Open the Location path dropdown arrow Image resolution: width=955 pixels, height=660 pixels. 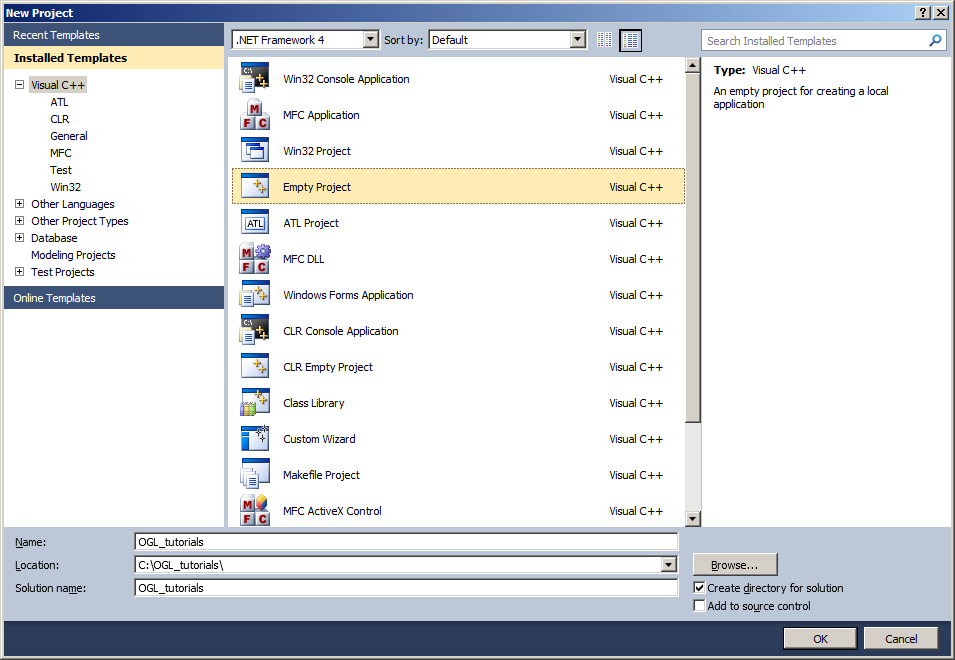(x=669, y=565)
